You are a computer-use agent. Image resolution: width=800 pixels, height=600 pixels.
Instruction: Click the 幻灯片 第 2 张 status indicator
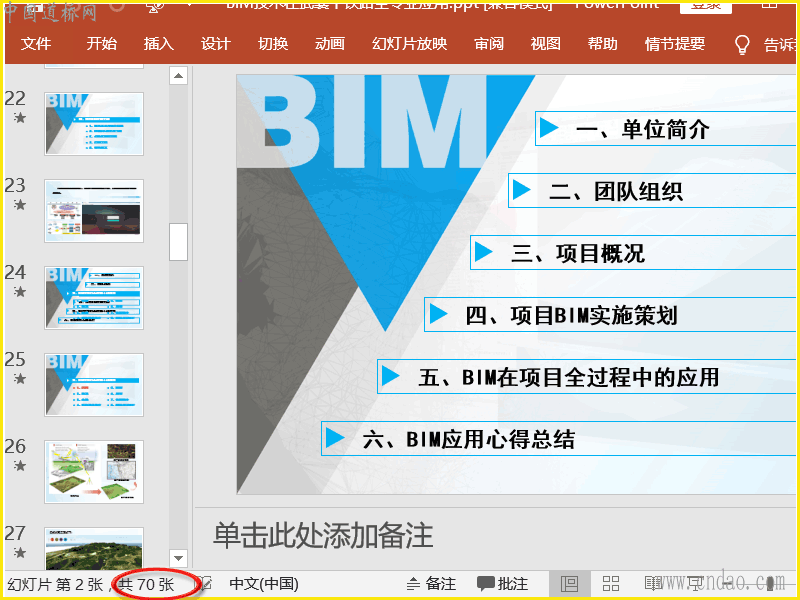[x=55, y=584]
